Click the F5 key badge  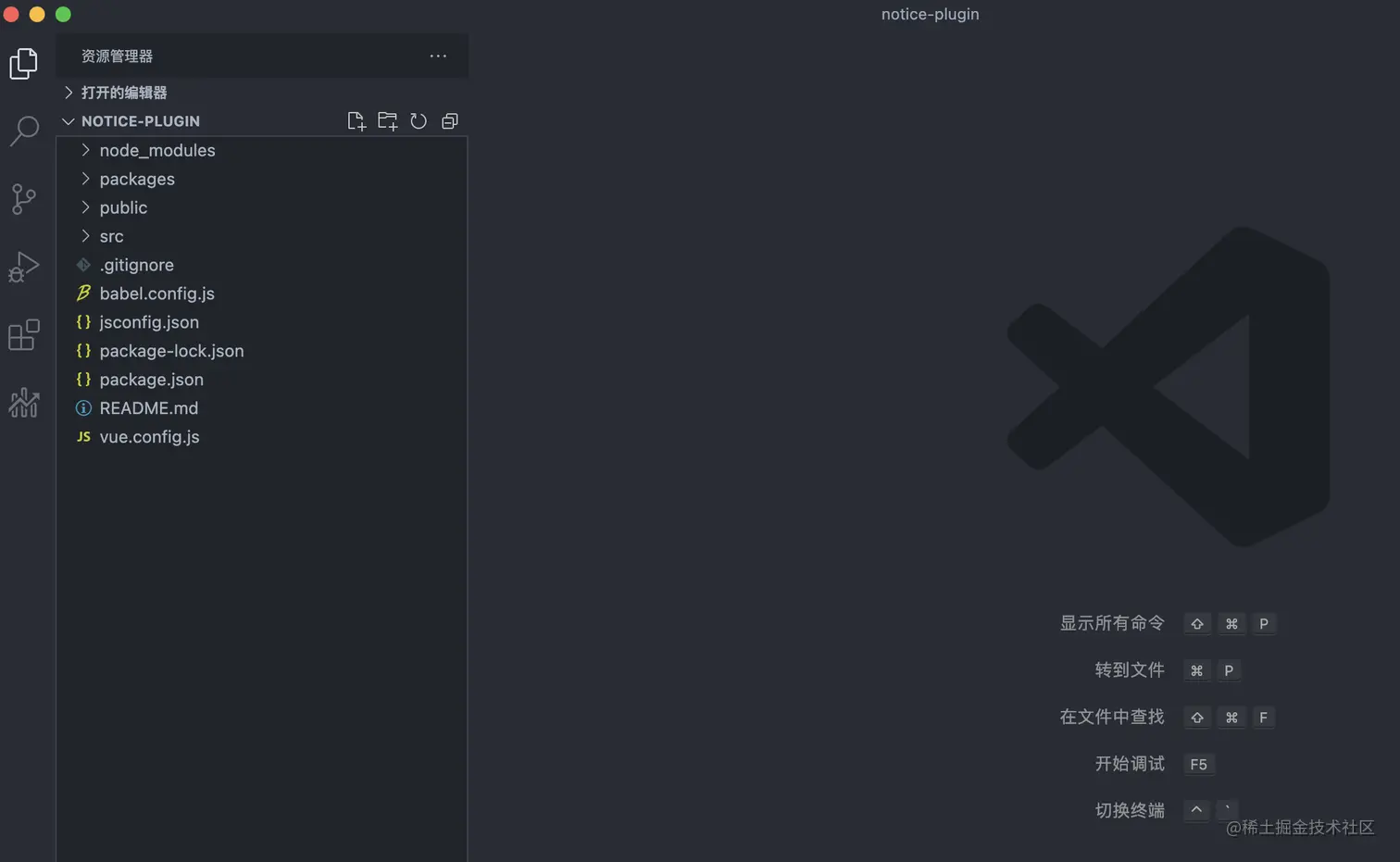point(1198,764)
